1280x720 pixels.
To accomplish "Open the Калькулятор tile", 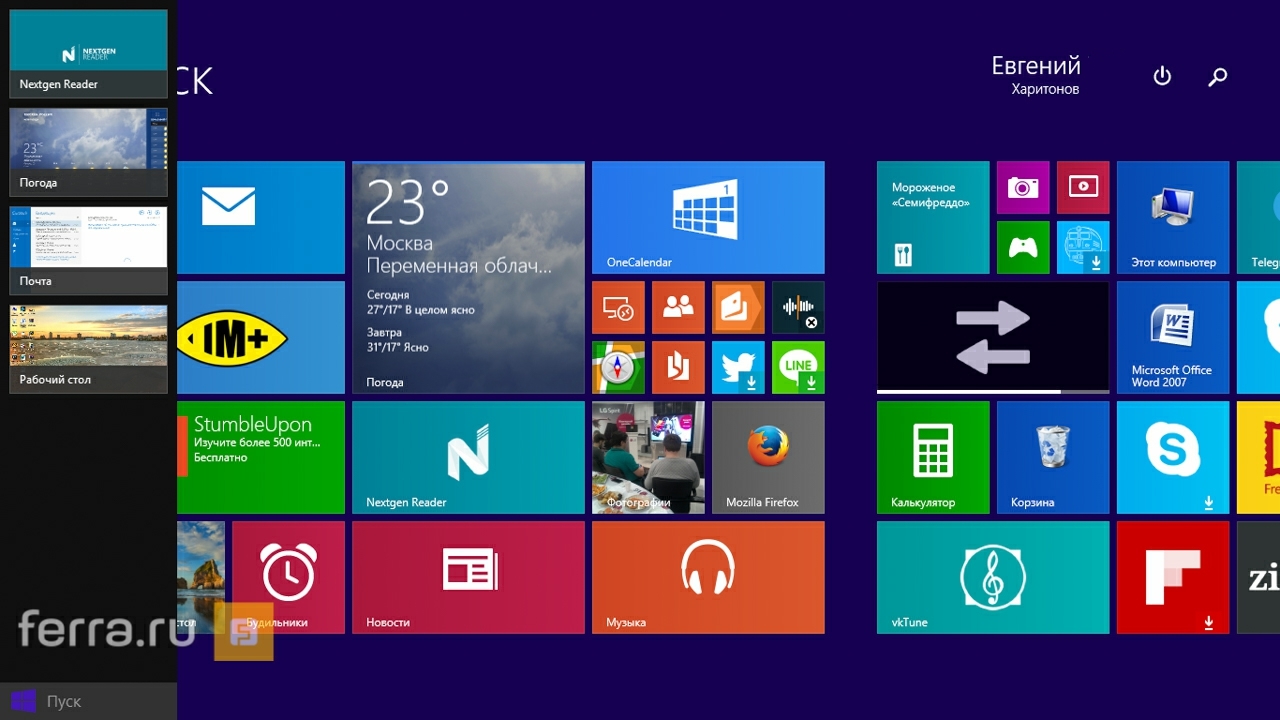I will pos(932,457).
